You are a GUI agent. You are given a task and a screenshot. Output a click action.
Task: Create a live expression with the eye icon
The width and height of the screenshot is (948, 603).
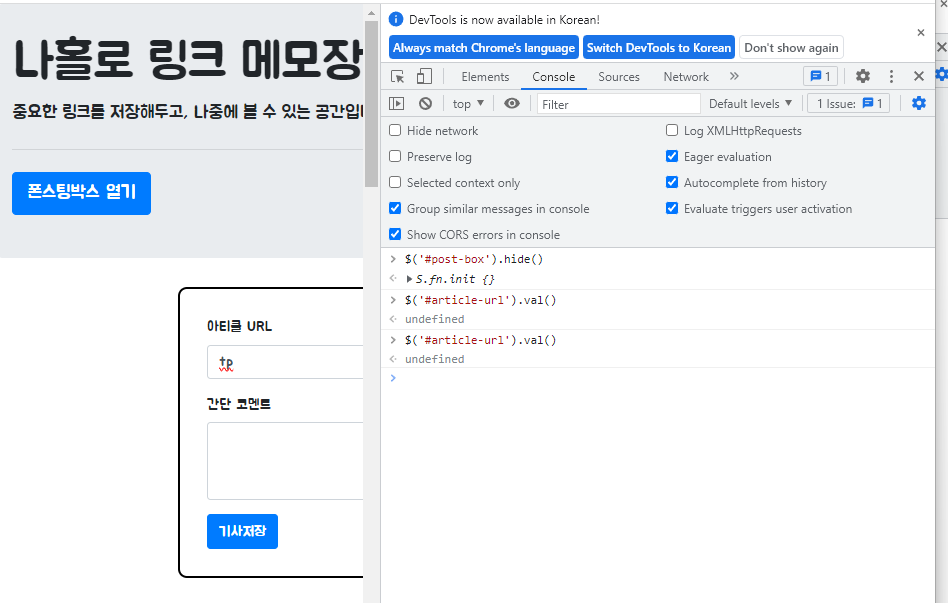(511, 103)
